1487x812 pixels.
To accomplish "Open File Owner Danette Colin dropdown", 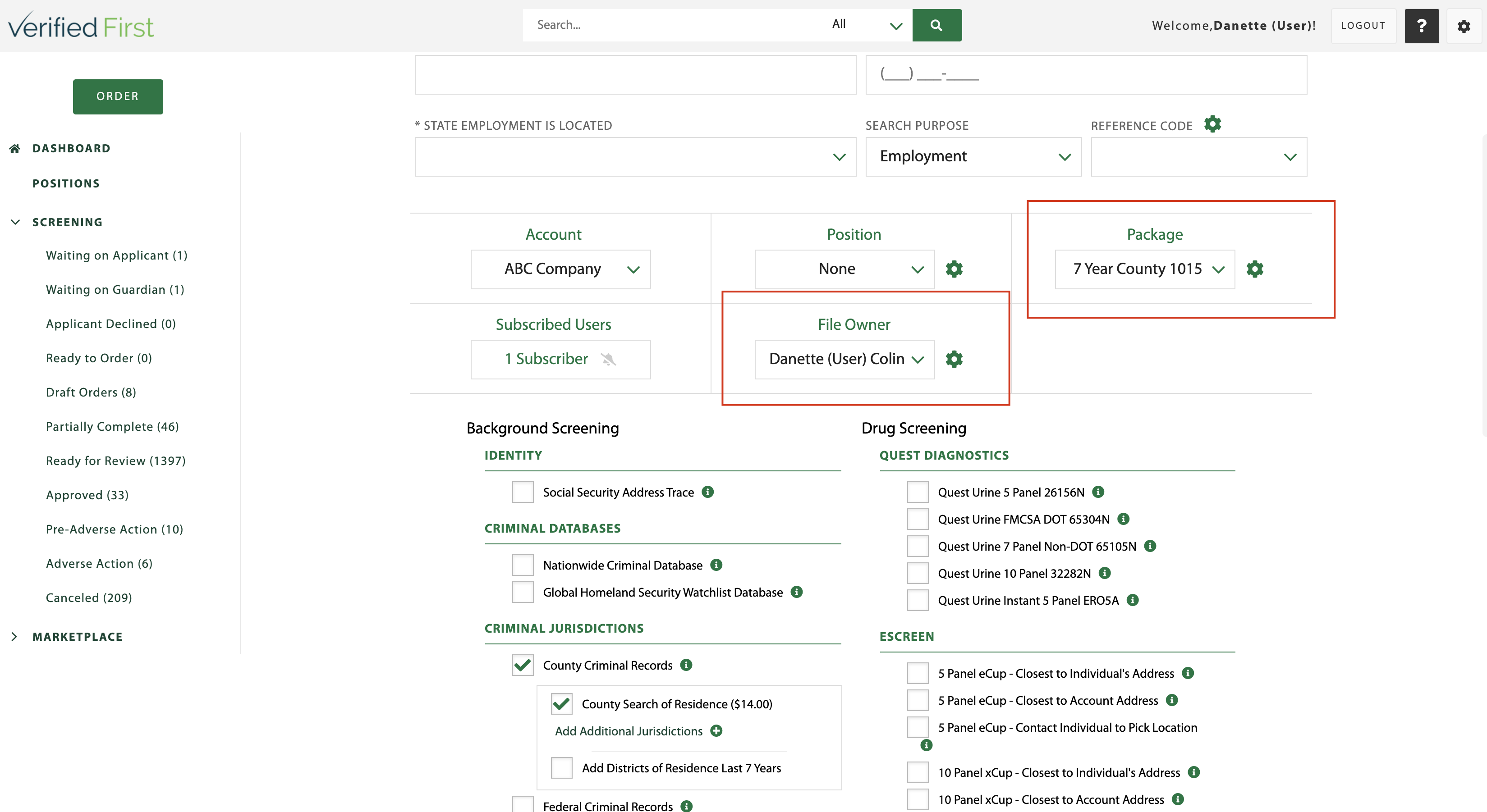I will [x=844, y=359].
